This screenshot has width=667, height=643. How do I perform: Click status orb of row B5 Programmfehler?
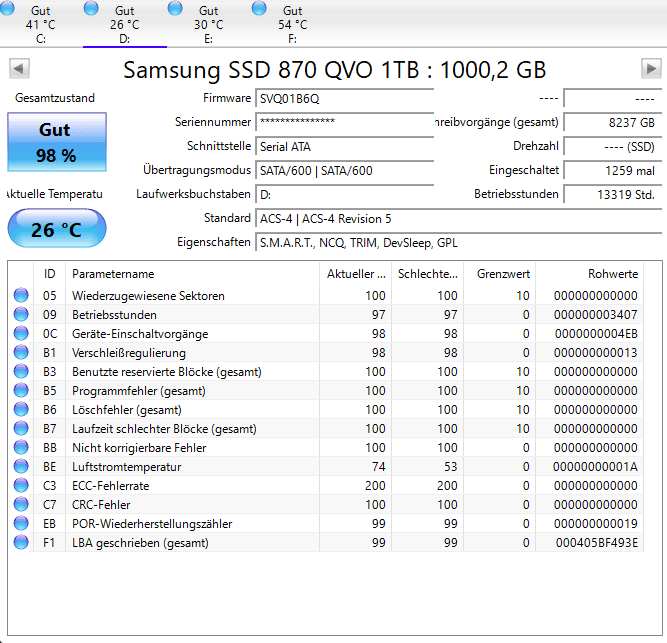point(21,390)
